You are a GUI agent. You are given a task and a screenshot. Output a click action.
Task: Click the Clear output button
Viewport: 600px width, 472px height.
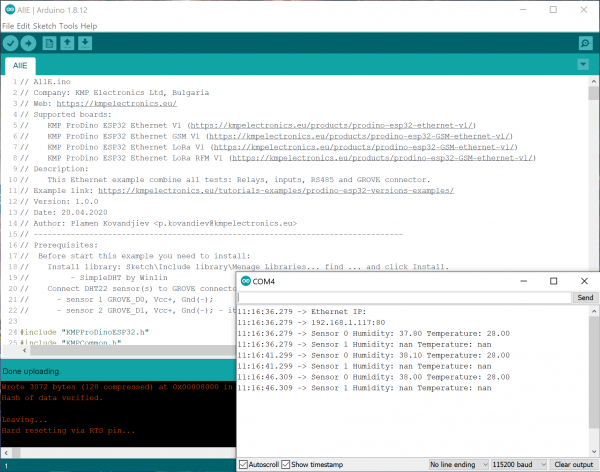coord(575,464)
